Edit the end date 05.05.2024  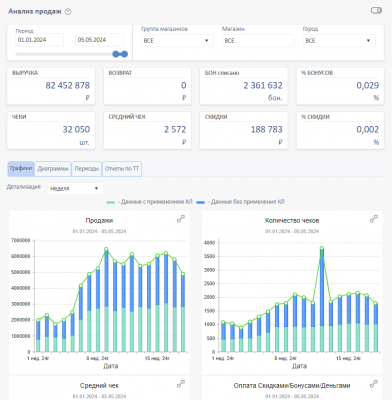tap(99, 40)
